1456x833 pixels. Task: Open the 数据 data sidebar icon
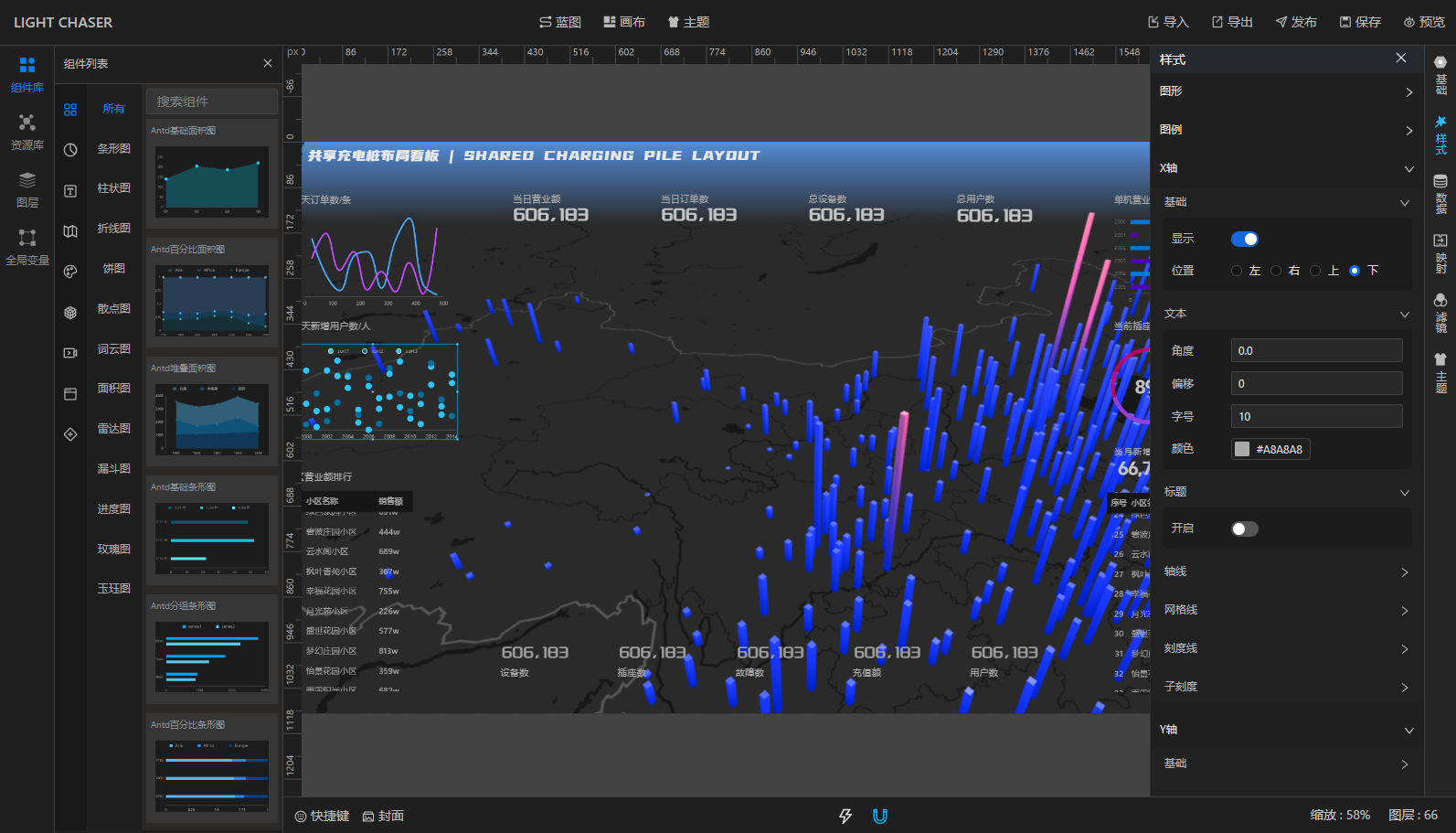[x=1440, y=194]
